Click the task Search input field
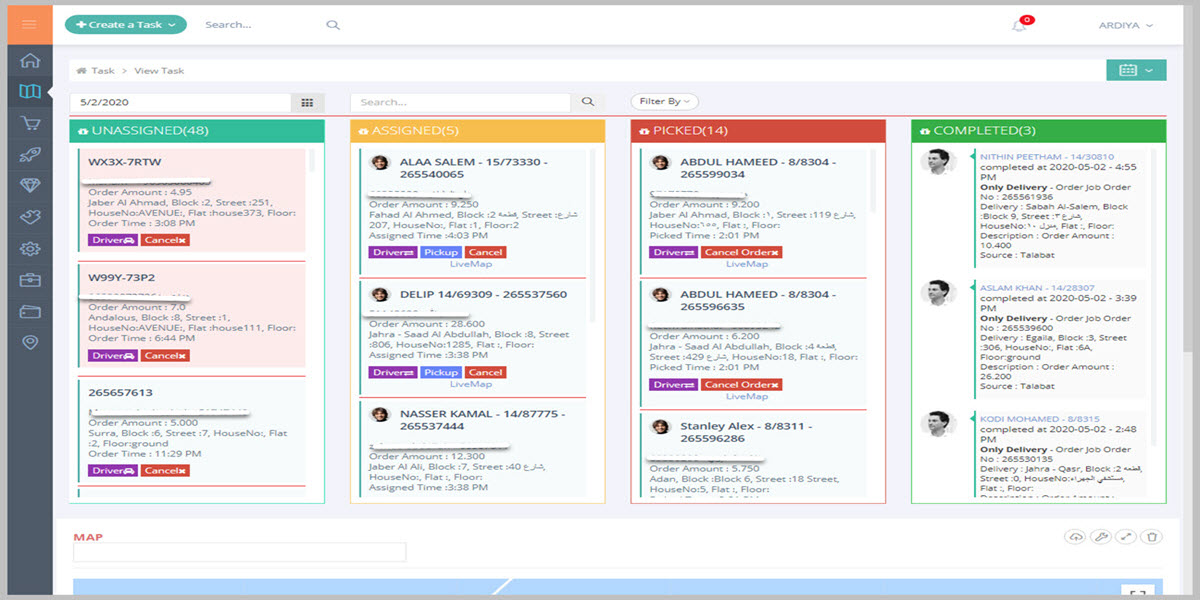The width and height of the screenshot is (1200, 600). [460, 102]
